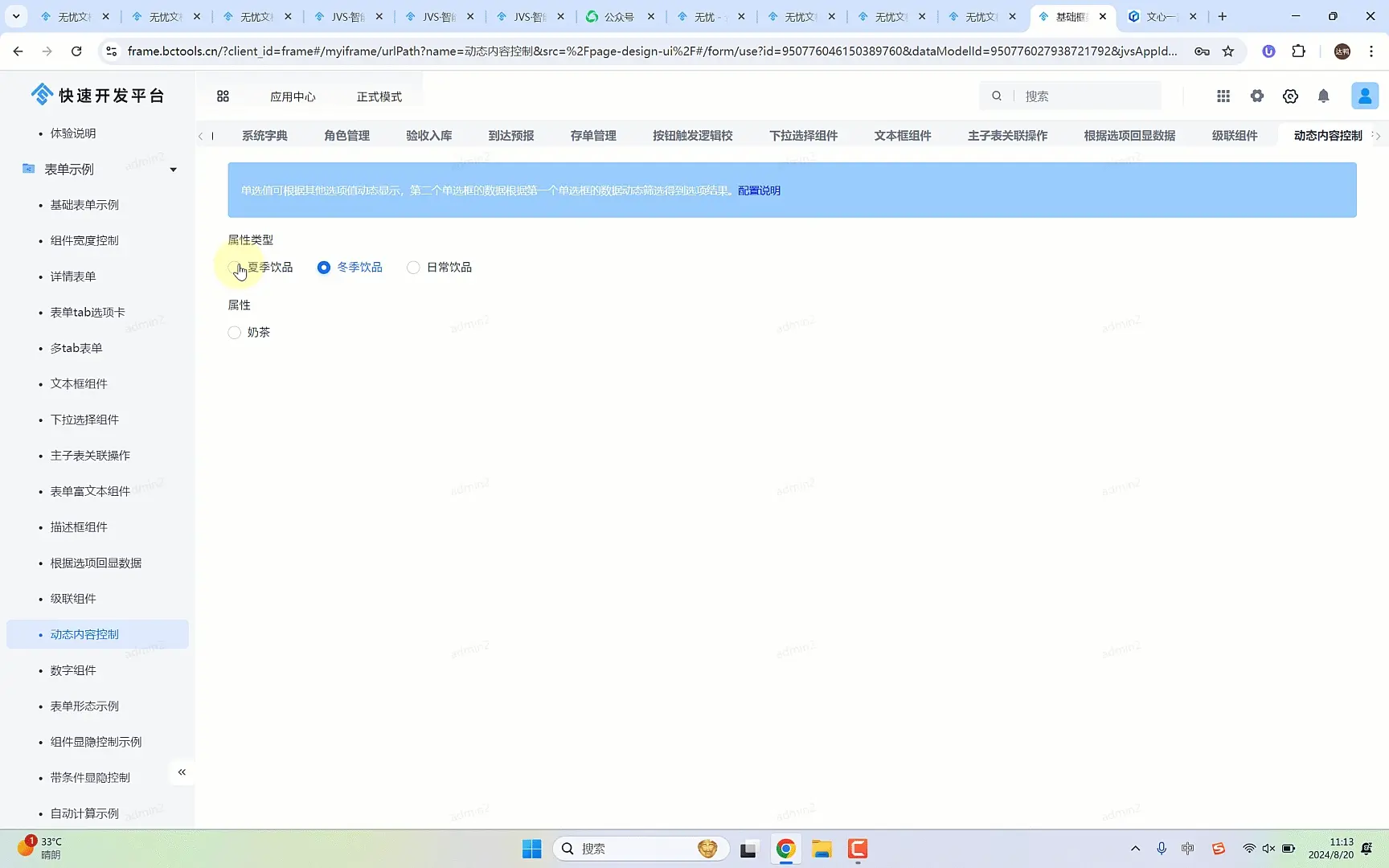This screenshot has width=1389, height=868.
Task: Click the 正式模式 mode button
Action: point(379,96)
